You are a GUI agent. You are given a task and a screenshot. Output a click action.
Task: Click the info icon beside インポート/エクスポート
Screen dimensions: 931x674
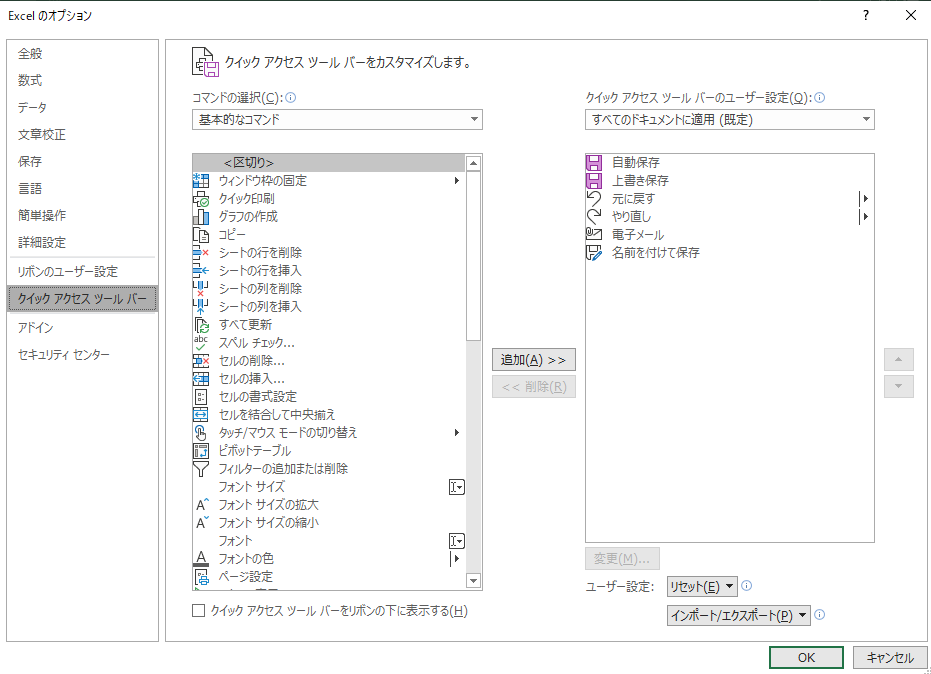pyautogui.click(x=819, y=615)
